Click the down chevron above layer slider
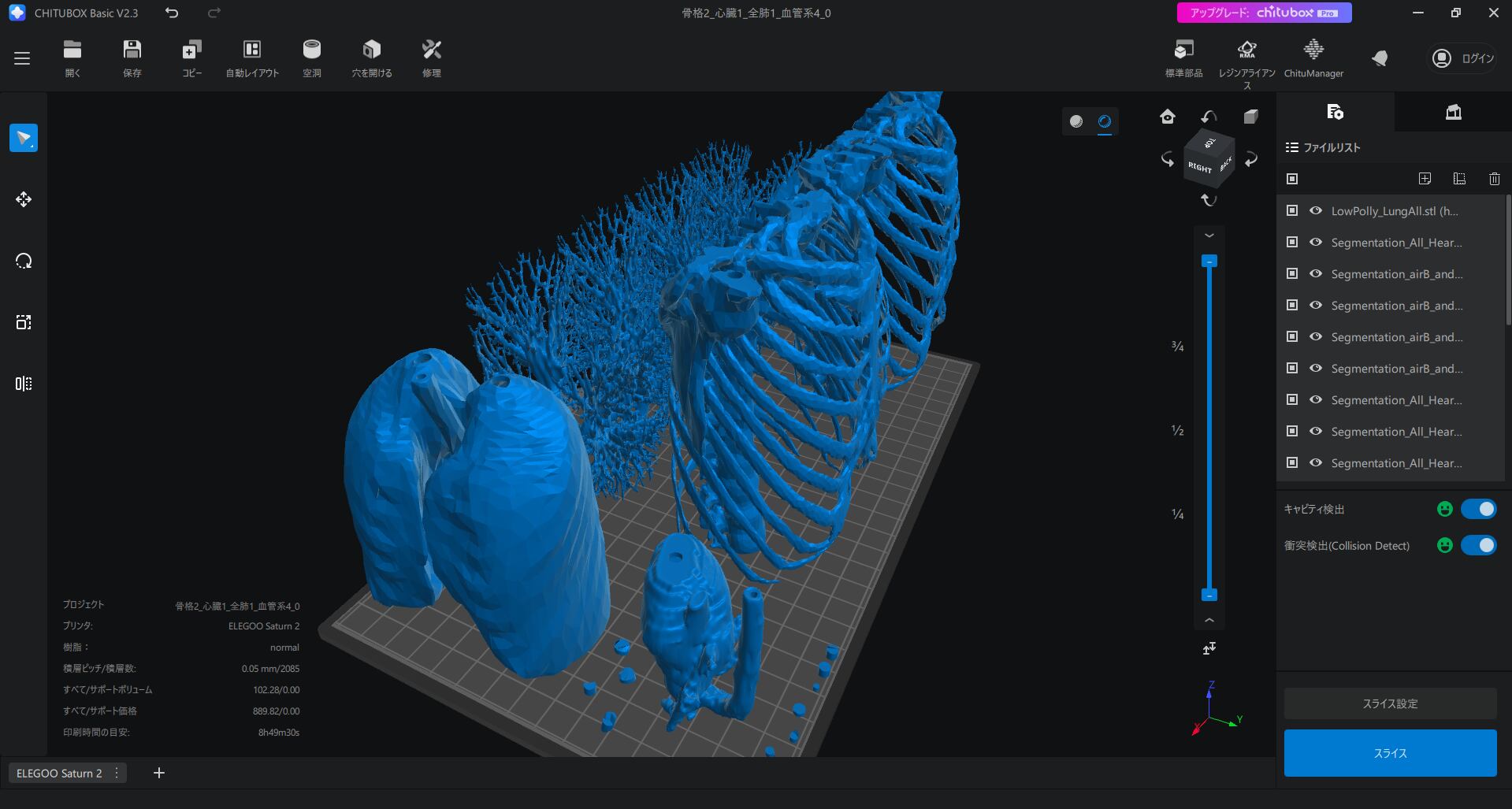The image size is (1512, 809). tap(1209, 236)
